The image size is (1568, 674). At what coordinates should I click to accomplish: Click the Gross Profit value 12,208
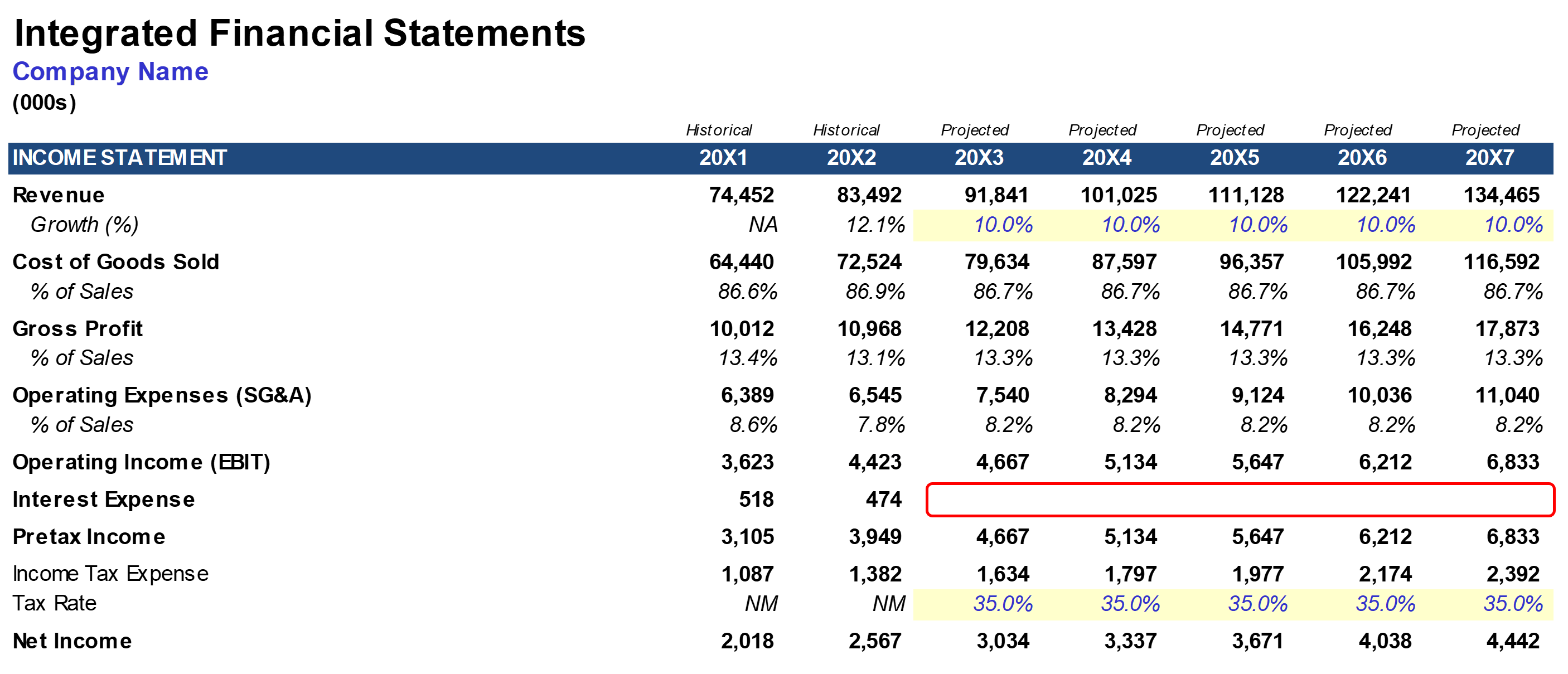pos(996,329)
